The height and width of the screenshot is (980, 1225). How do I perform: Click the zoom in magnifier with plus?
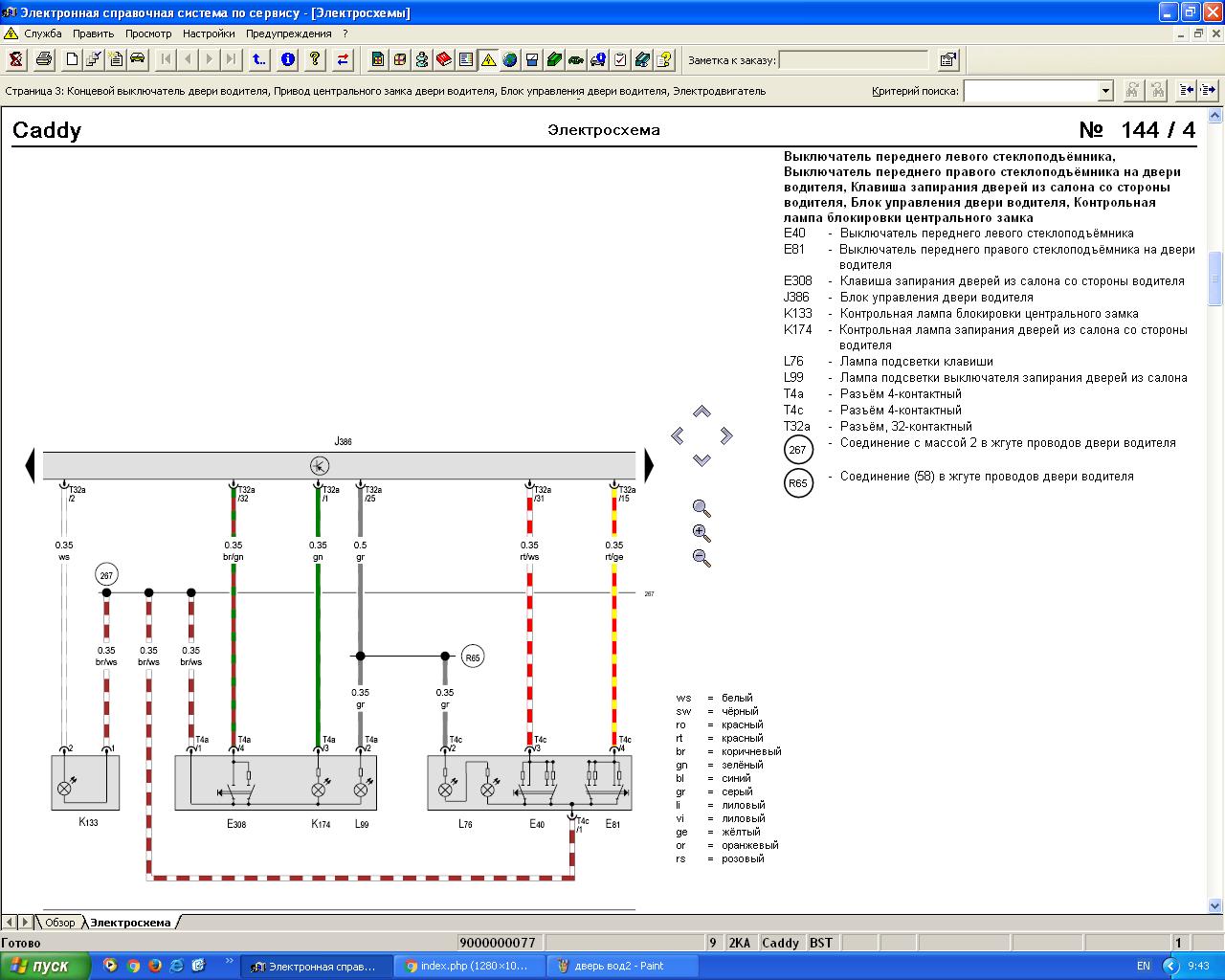click(x=702, y=533)
